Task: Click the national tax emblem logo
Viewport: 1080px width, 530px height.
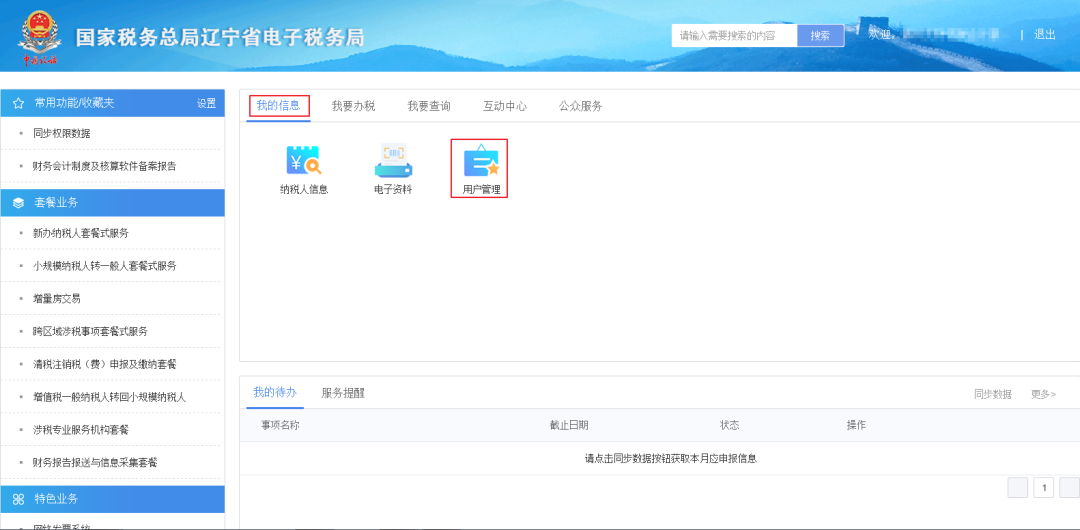Action: coord(39,37)
